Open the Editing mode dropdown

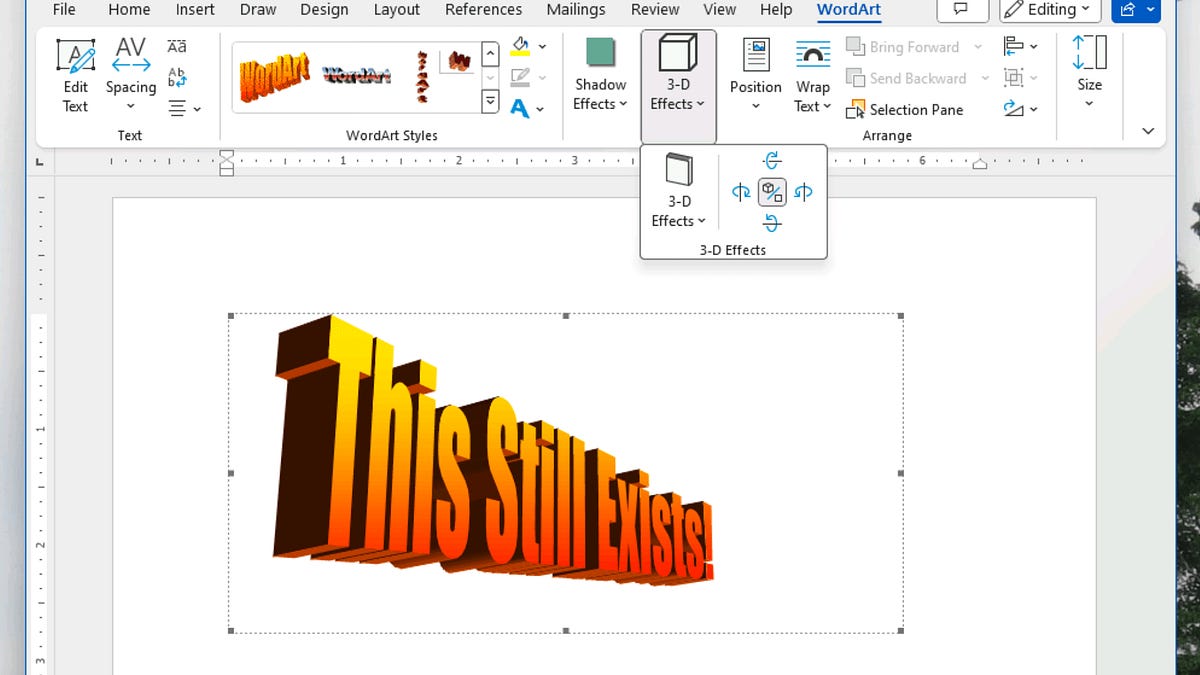tap(1050, 10)
